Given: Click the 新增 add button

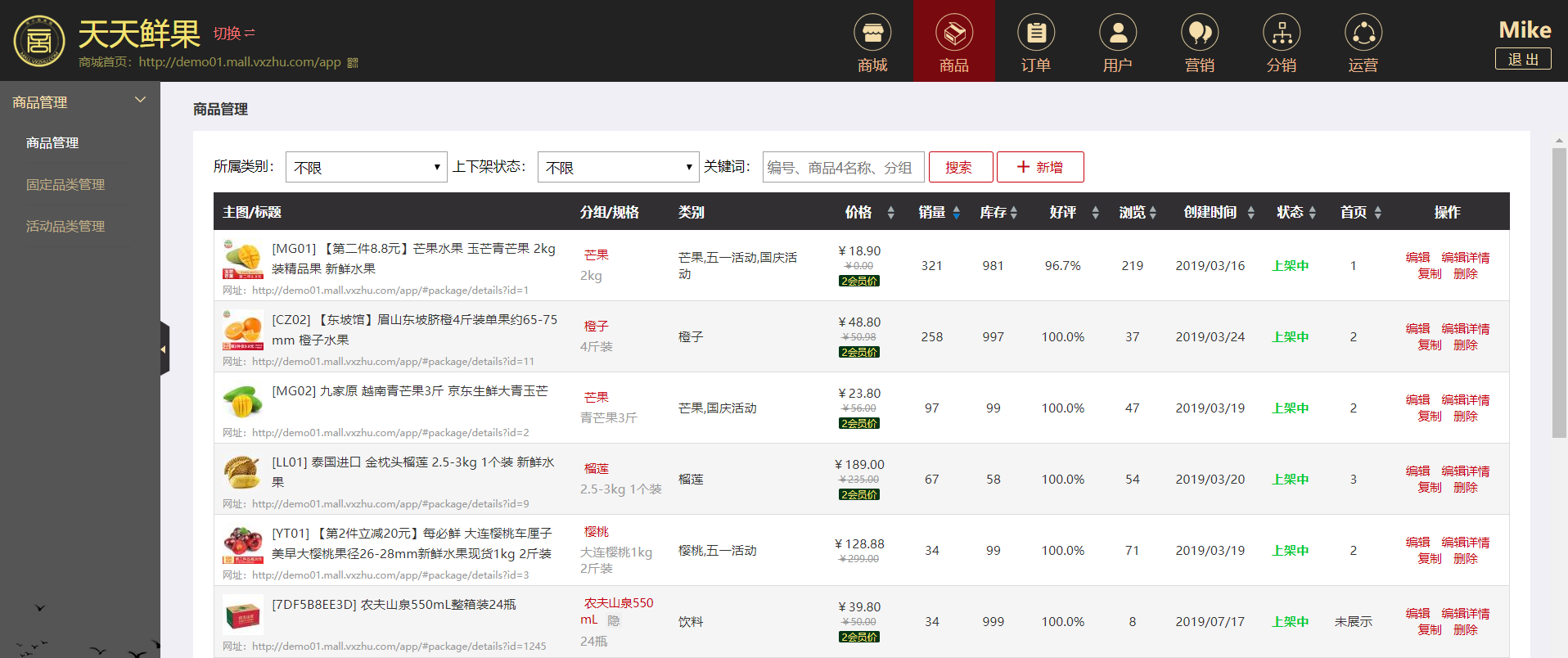Looking at the screenshot, I should (1039, 167).
